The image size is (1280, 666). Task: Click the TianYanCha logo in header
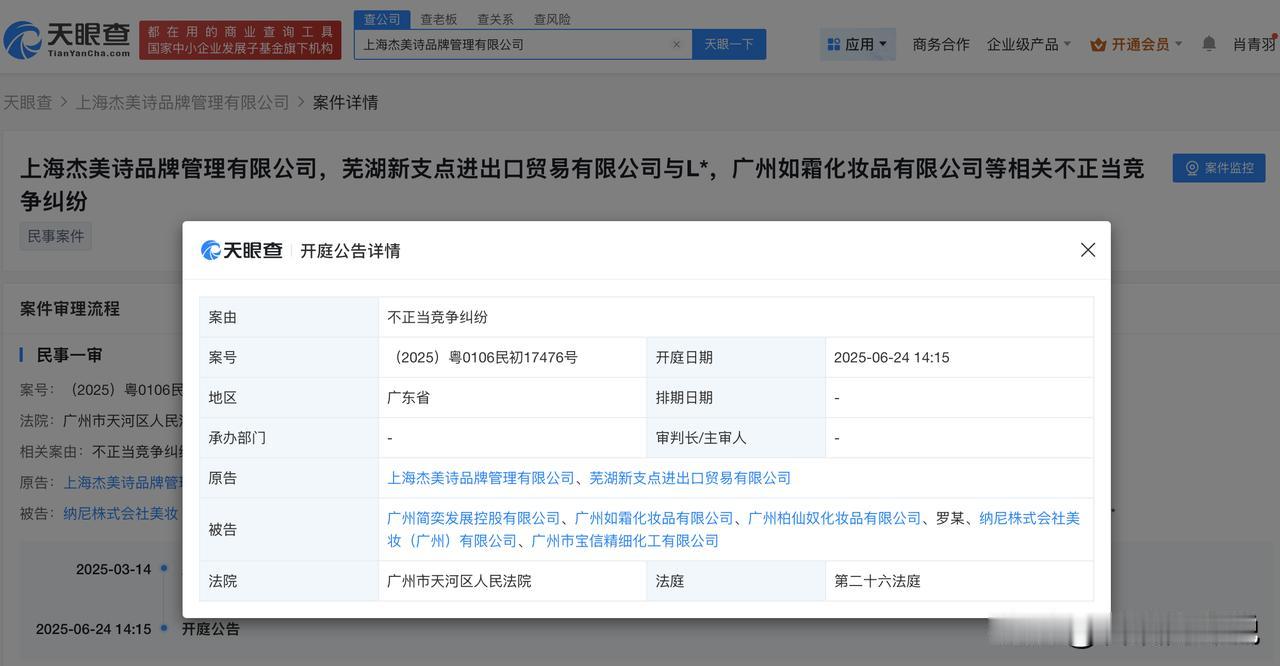coord(67,39)
